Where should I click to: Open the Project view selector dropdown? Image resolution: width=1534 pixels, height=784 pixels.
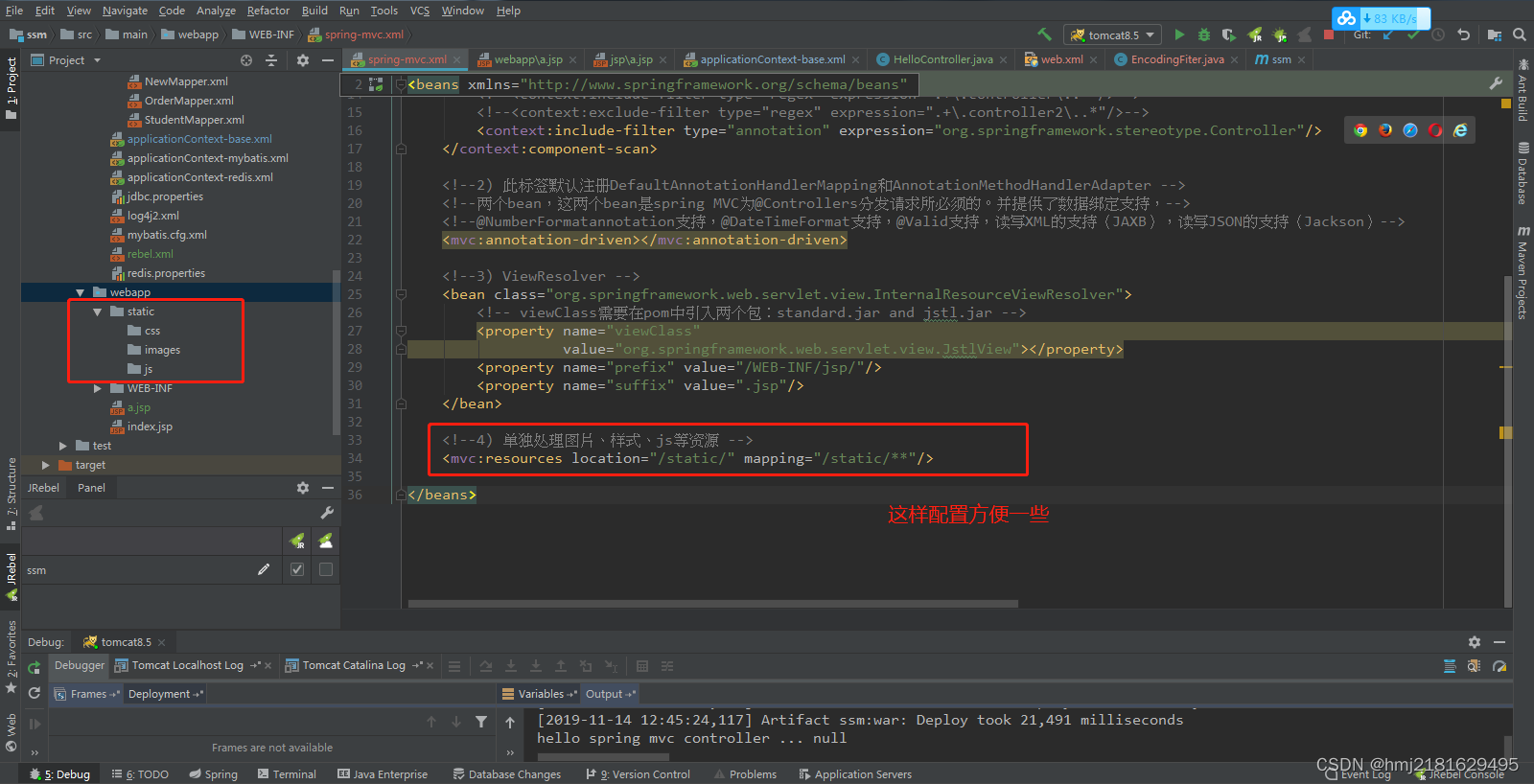click(66, 60)
